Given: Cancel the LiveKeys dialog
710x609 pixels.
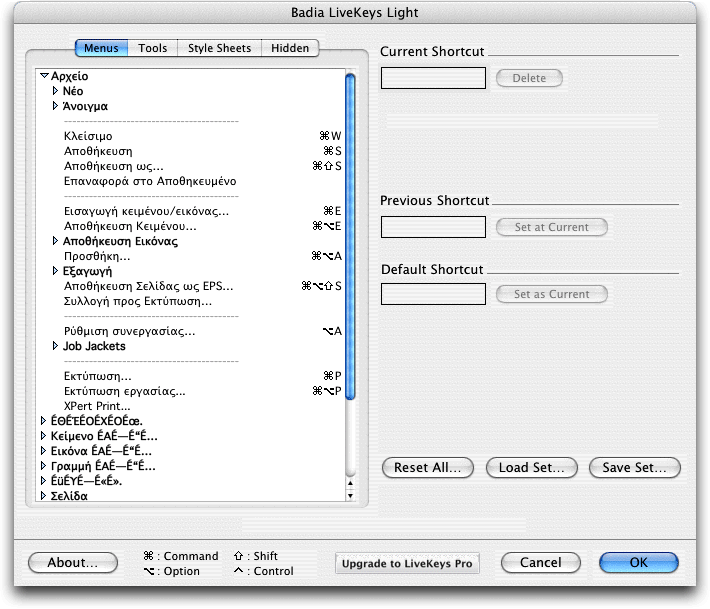Looking at the screenshot, I should pos(541,562).
